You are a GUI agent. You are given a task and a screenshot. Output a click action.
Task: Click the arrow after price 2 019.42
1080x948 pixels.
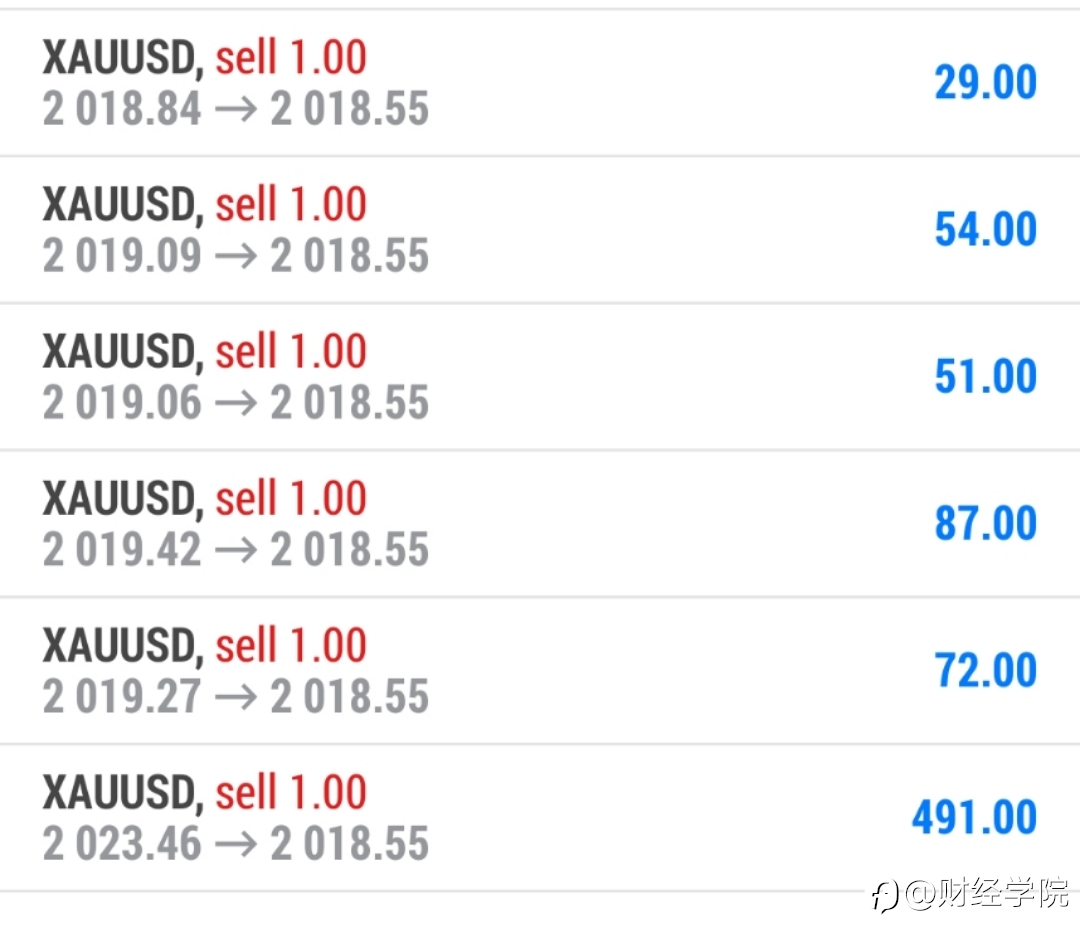tap(236, 550)
